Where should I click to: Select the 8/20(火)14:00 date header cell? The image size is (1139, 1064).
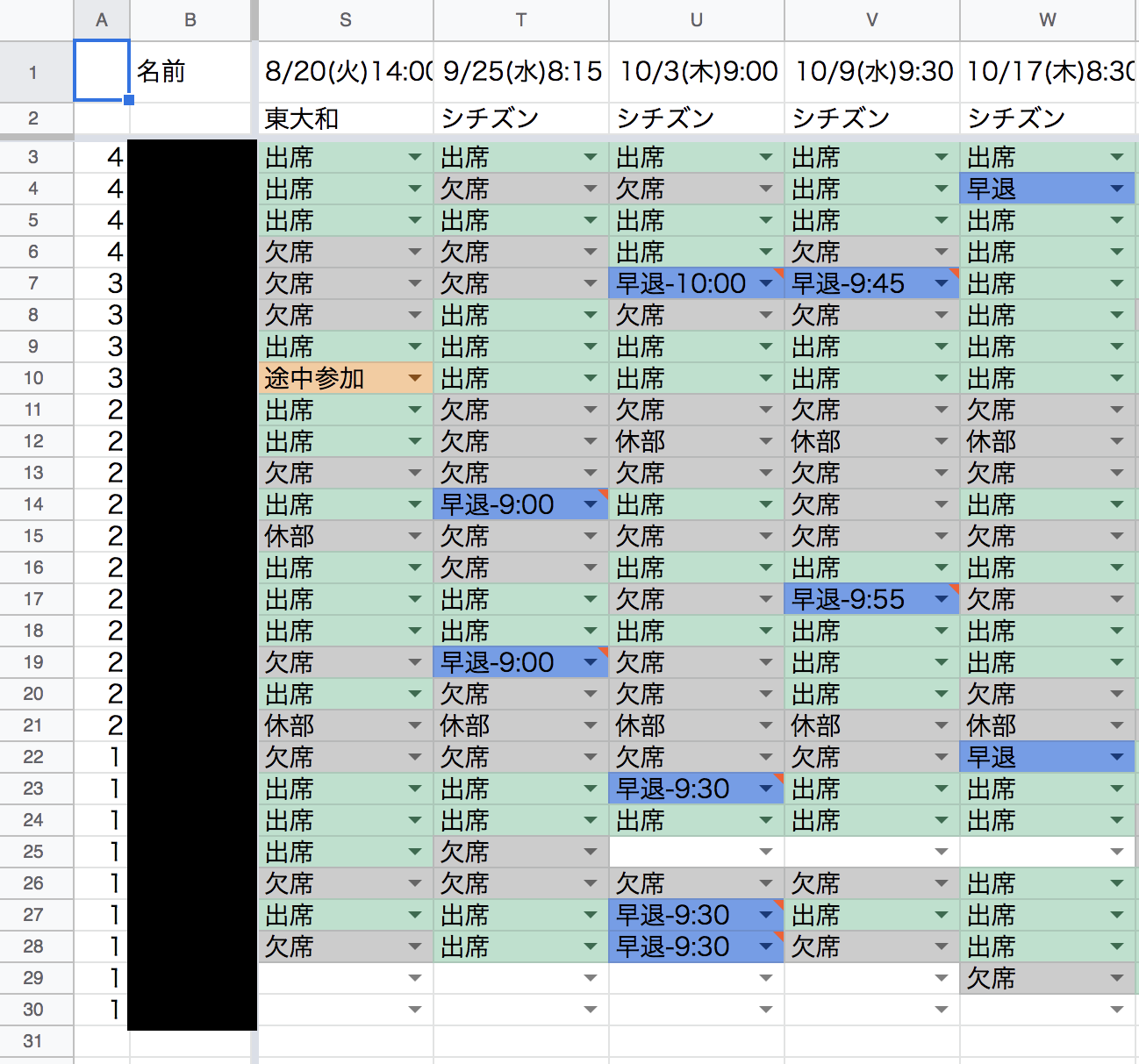click(x=345, y=72)
